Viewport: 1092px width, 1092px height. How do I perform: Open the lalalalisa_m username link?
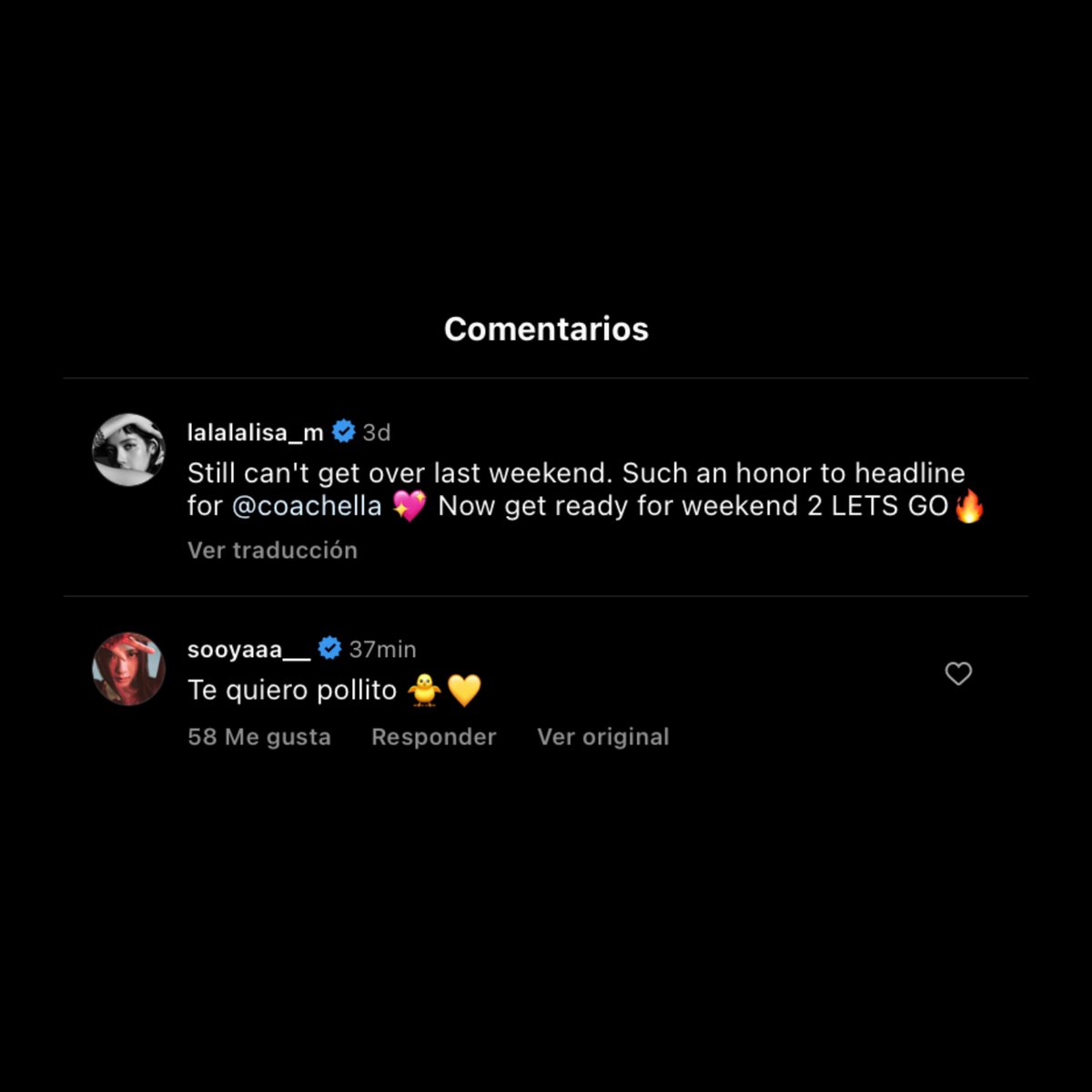point(256,432)
